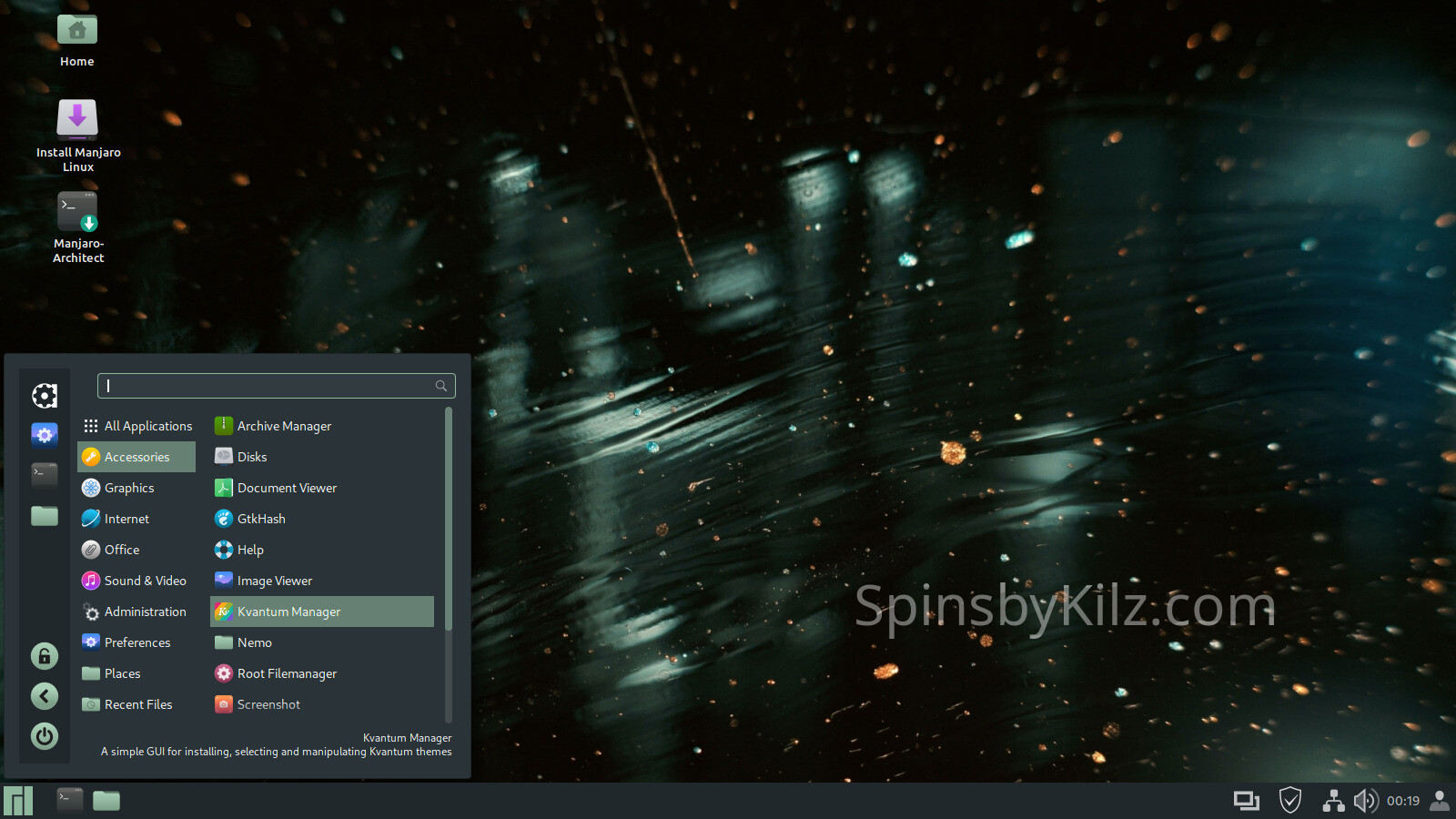
Task: Open the files folder favorite in menu sidebar
Action: 45,516
